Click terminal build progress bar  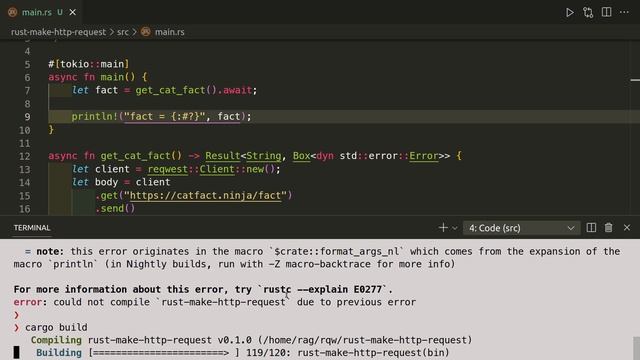tap(164, 353)
